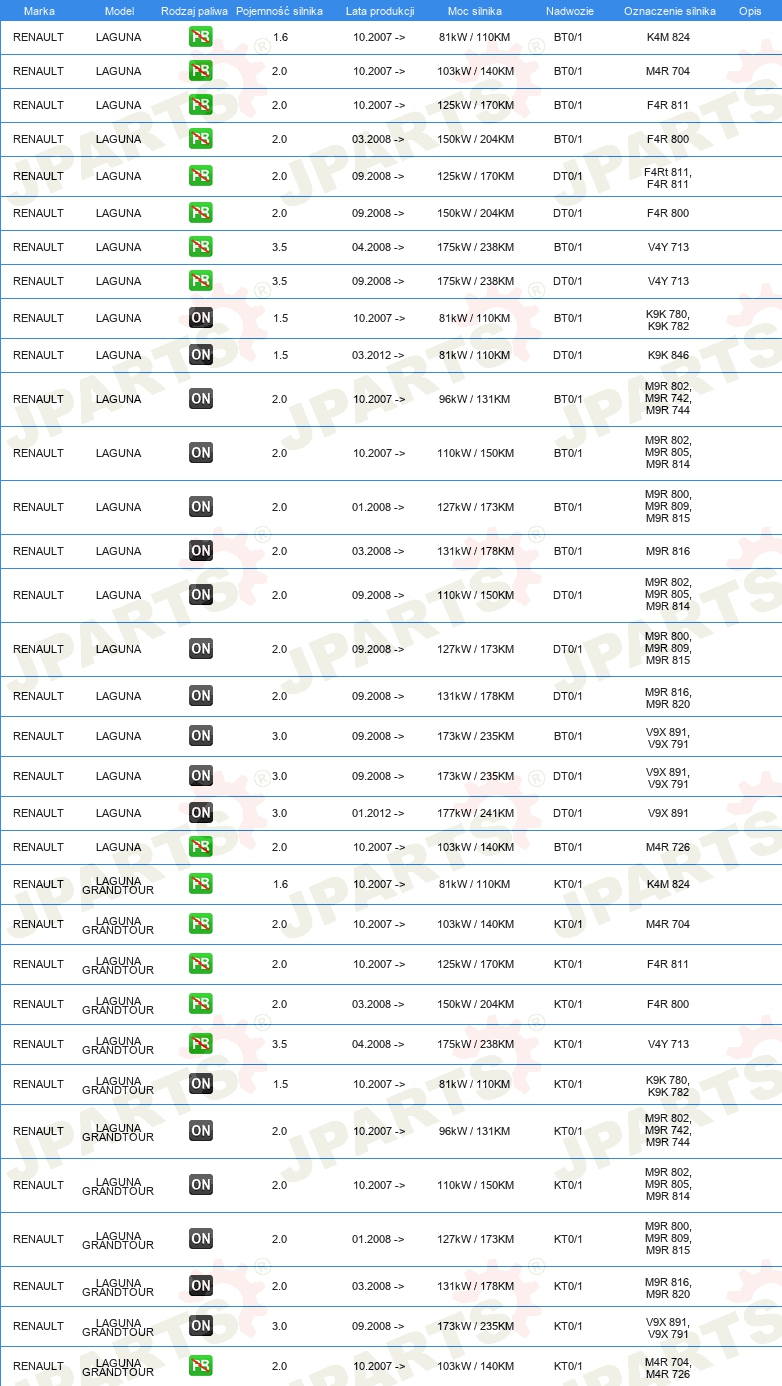The height and width of the screenshot is (1386, 782).
Task: Click ON diesel icon in K9K 846 row
Action: pyautogui.click(x=201, y=355)
